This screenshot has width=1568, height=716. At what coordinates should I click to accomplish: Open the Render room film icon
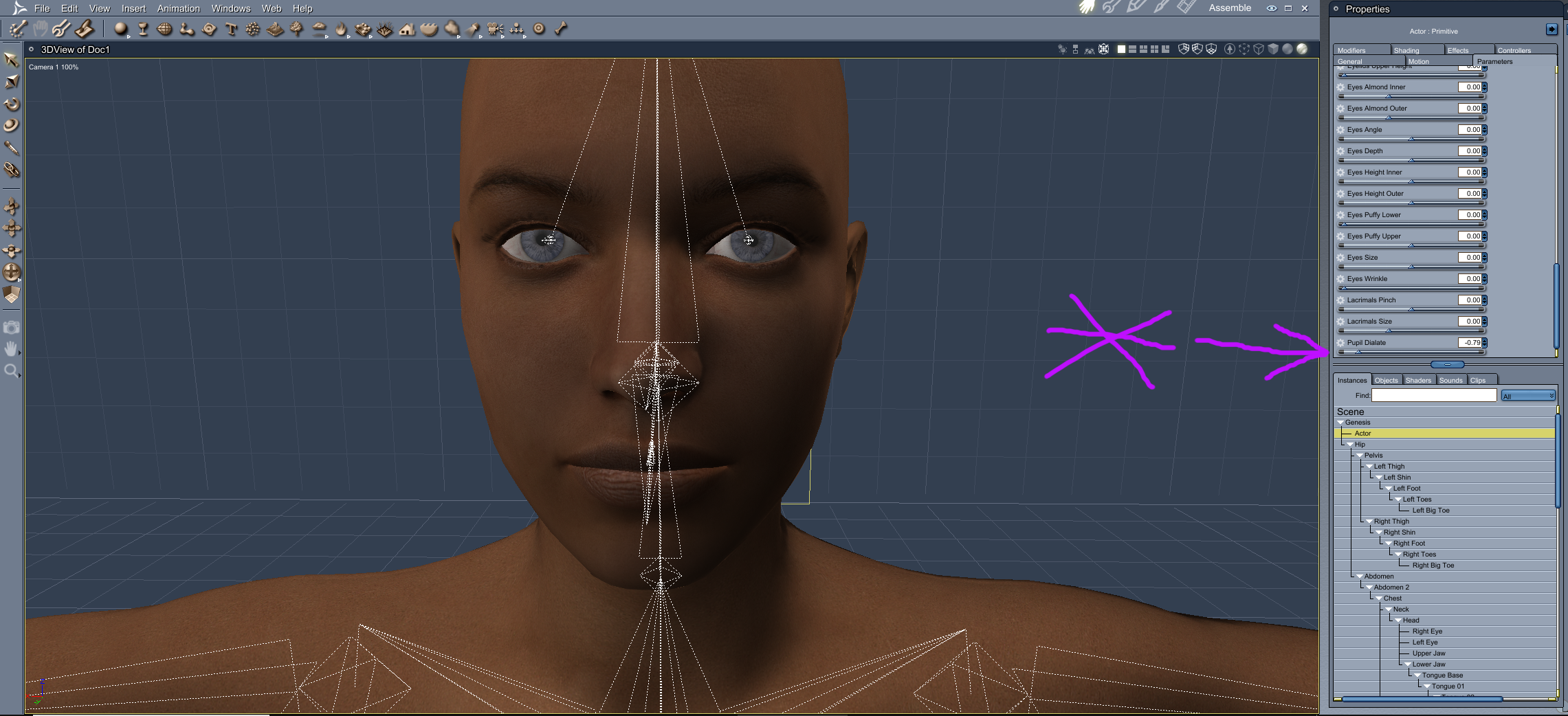[x=1186, y=8]
